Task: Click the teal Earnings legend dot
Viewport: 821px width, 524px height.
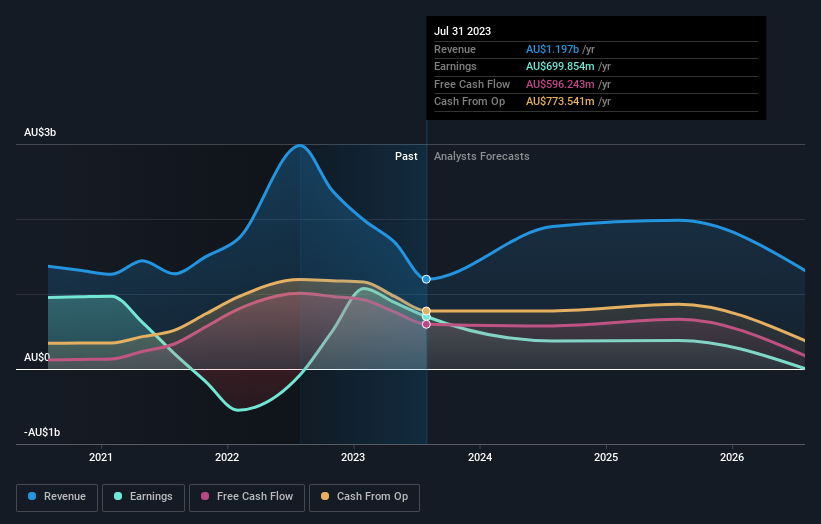Action: coord(118,496)
